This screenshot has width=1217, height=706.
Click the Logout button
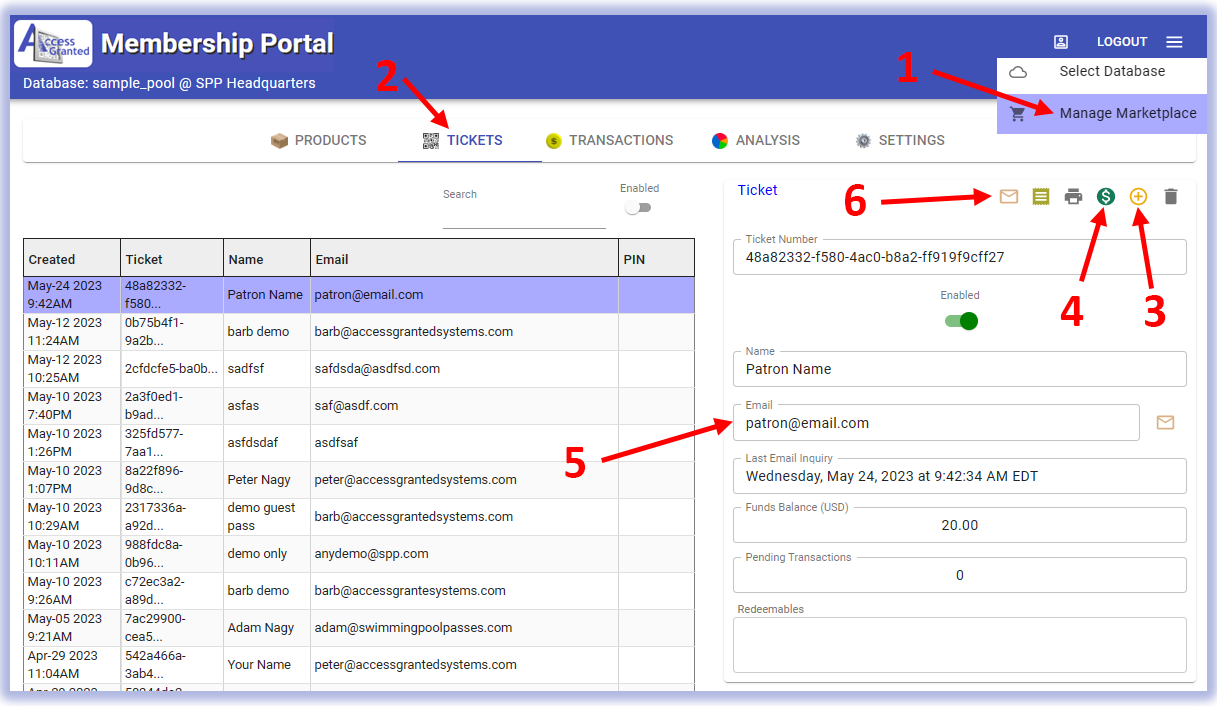(x=1121, y=42)
